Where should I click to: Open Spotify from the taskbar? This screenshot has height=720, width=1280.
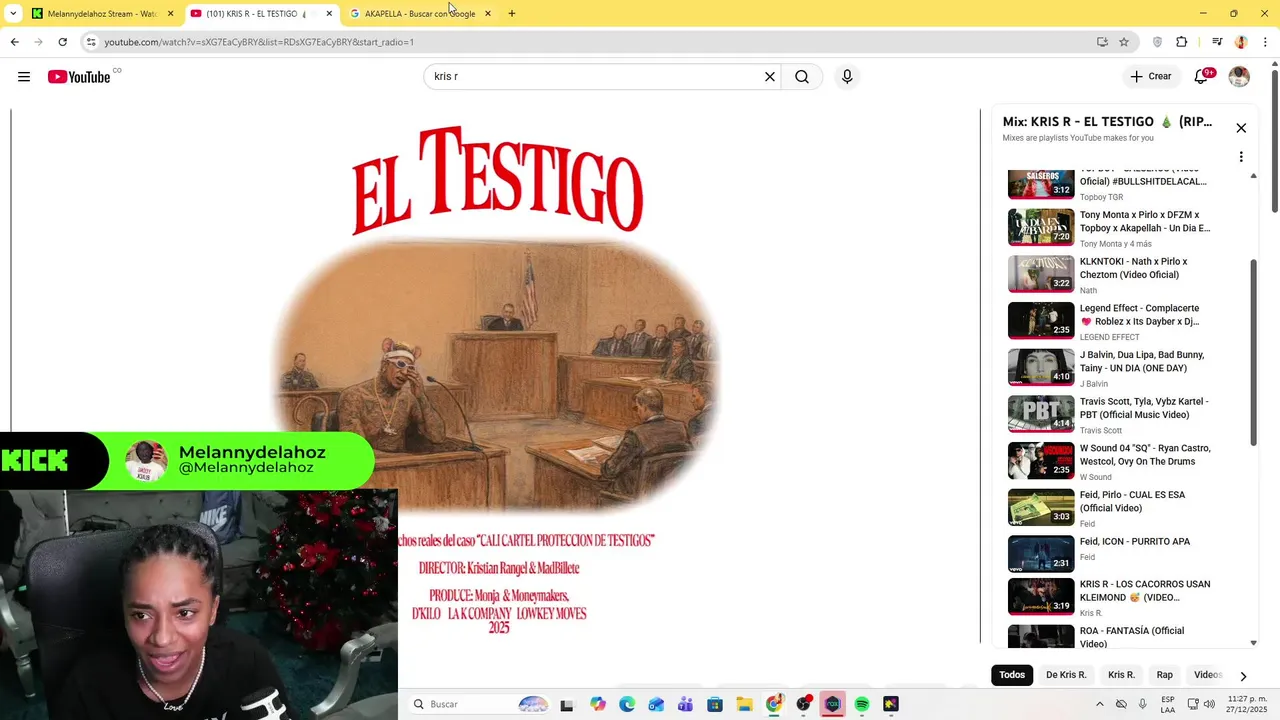(x=862, y=704)
